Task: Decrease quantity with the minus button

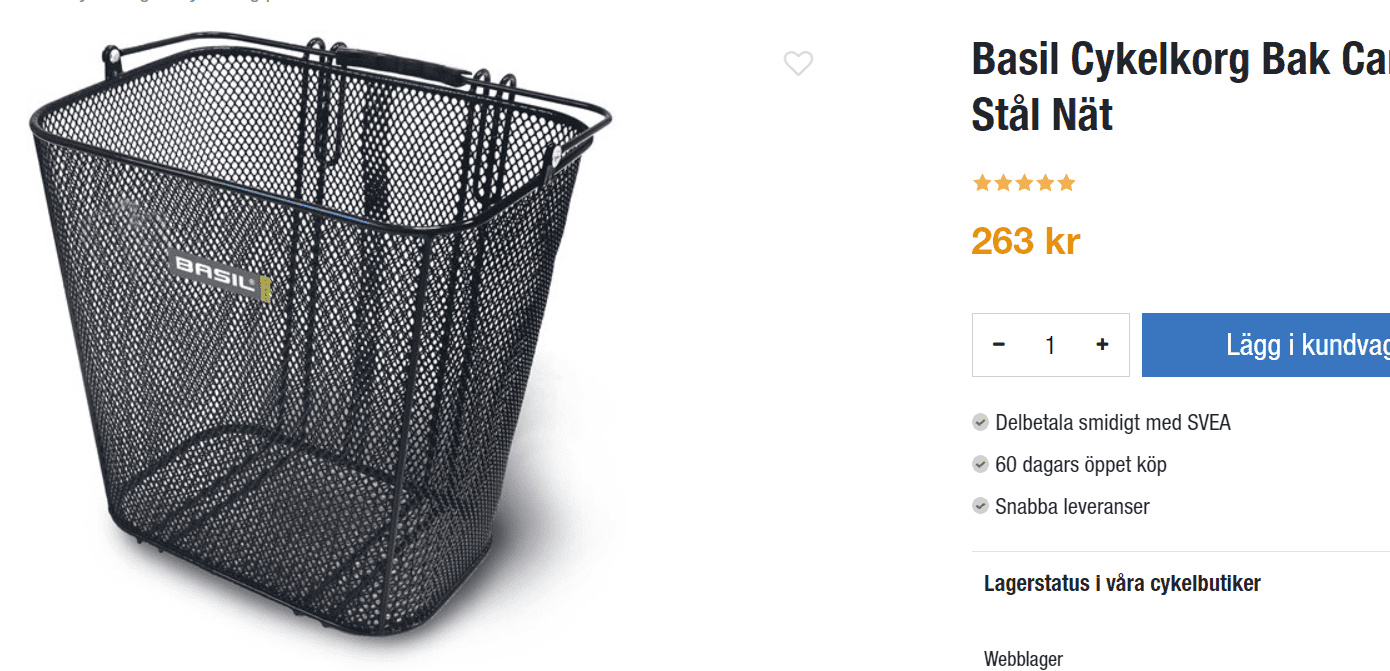Action: click(x=998, y=345)
